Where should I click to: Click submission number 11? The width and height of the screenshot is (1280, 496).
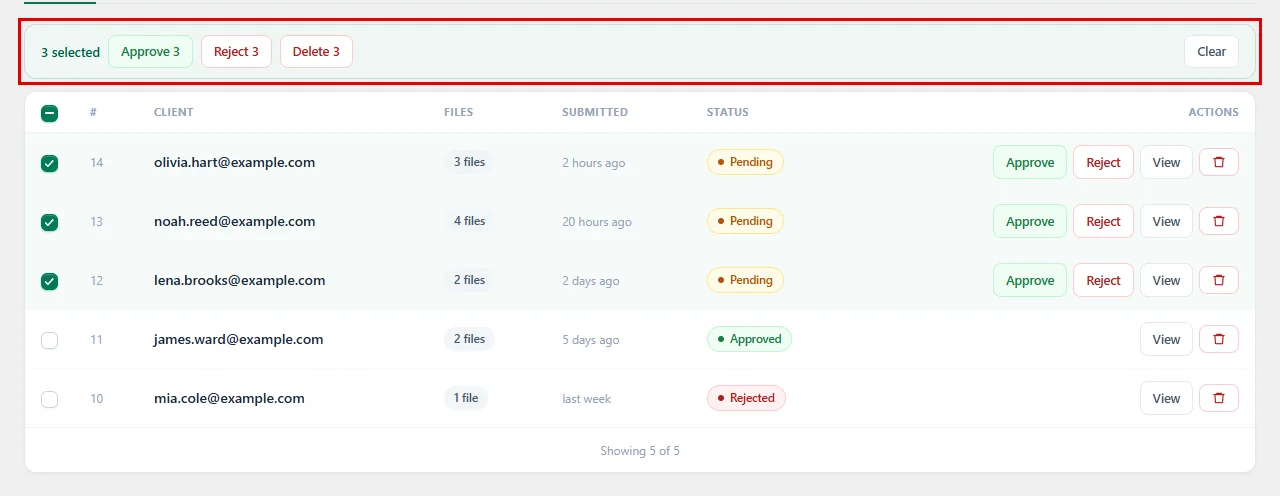(x=97, y=340)
